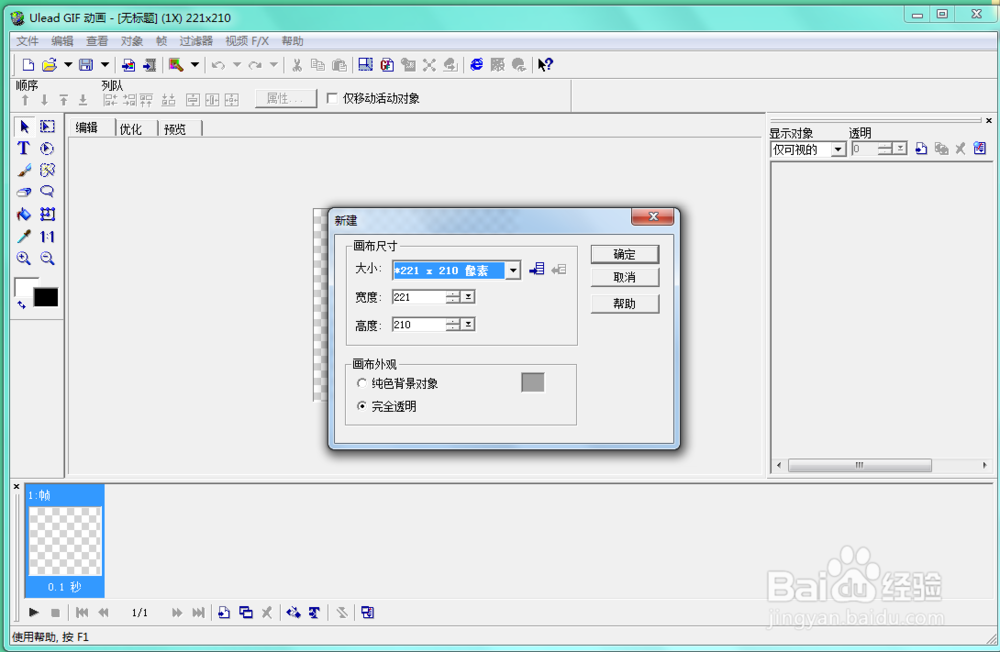
Task: Click the white foreground color swatch
Action: coord(24,287)
